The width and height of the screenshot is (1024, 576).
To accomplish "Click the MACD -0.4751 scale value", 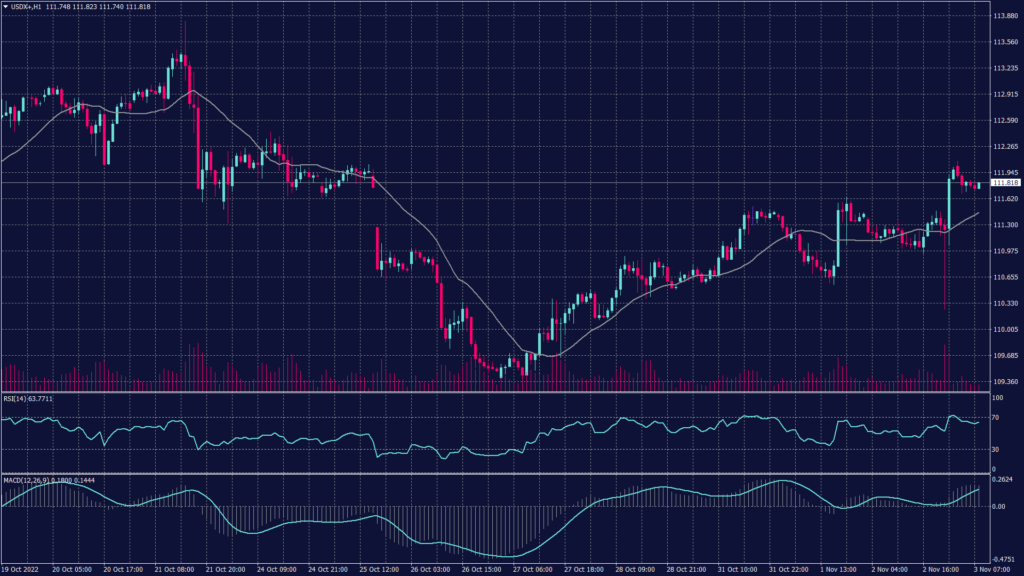I will [x=1002, y=560].
